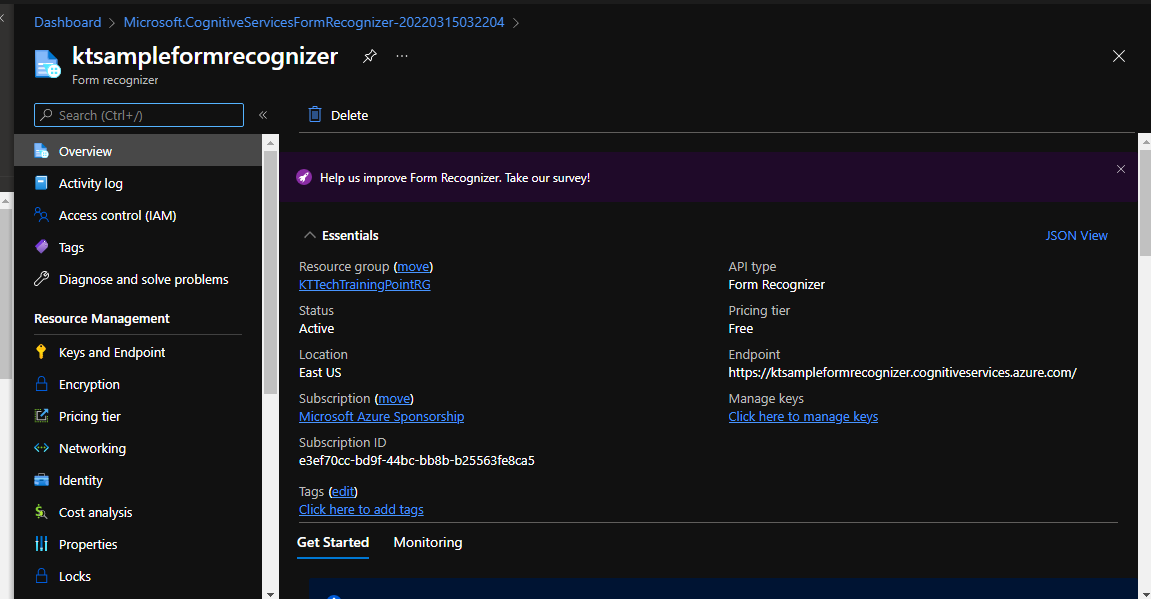Open Cost analysis in sidebar

(x=95, y=512)
